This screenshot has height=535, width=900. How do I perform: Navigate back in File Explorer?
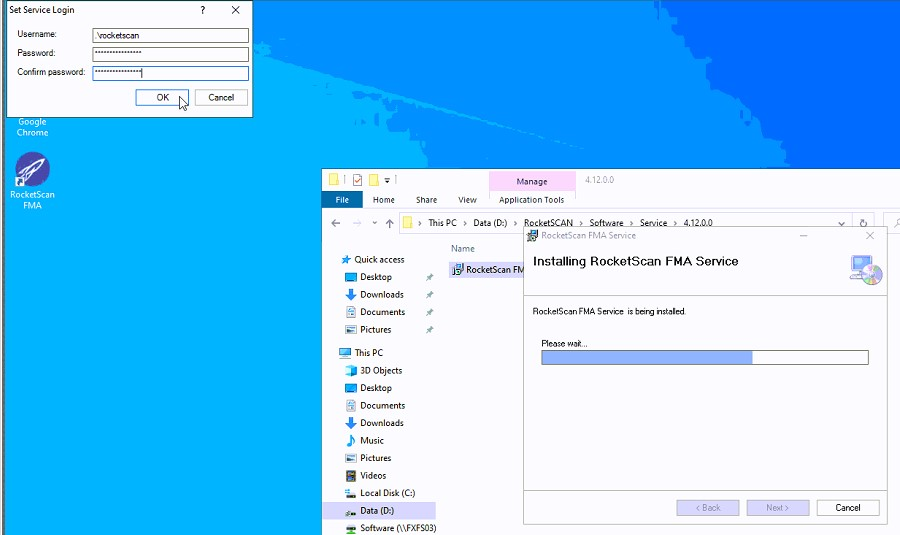336,223
